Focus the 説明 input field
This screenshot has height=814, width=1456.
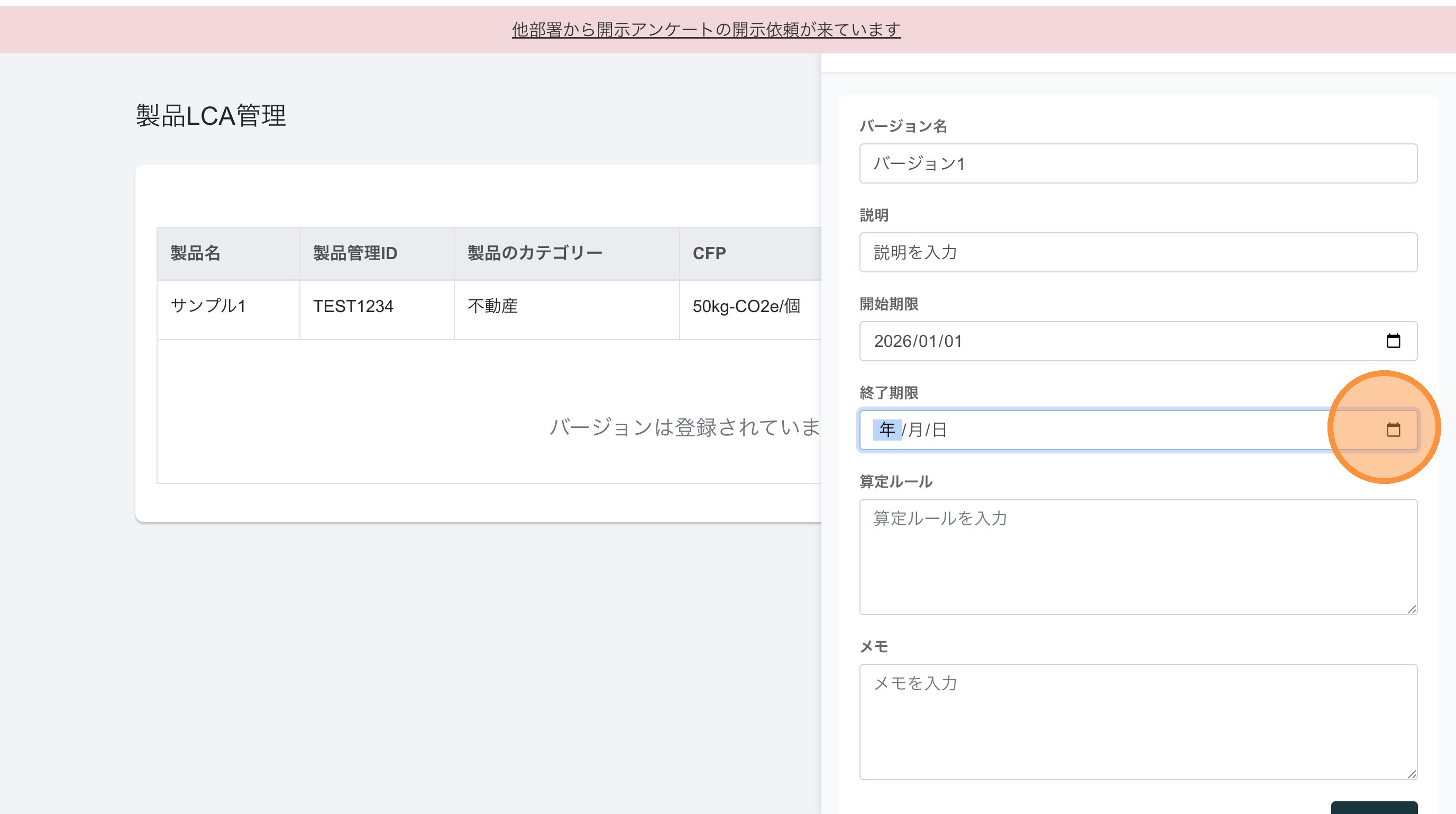tap(1137, 252)
